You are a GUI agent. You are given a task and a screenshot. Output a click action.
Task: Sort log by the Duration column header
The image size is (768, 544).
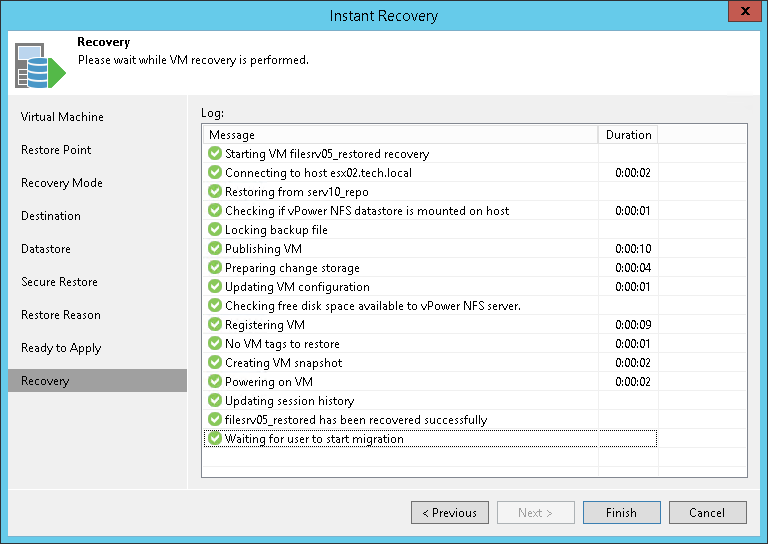pos(628,135)
